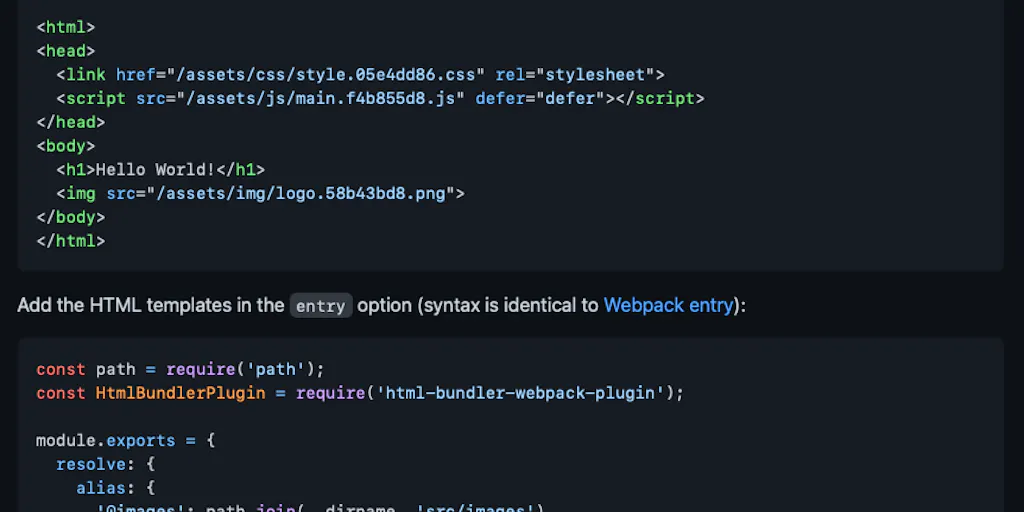The height and width of the screenshot is (512, 1024).
Task: Click the 'html-bundler-webpack-plugin' string
Action: pyautogui.click(x=520, y=393)
